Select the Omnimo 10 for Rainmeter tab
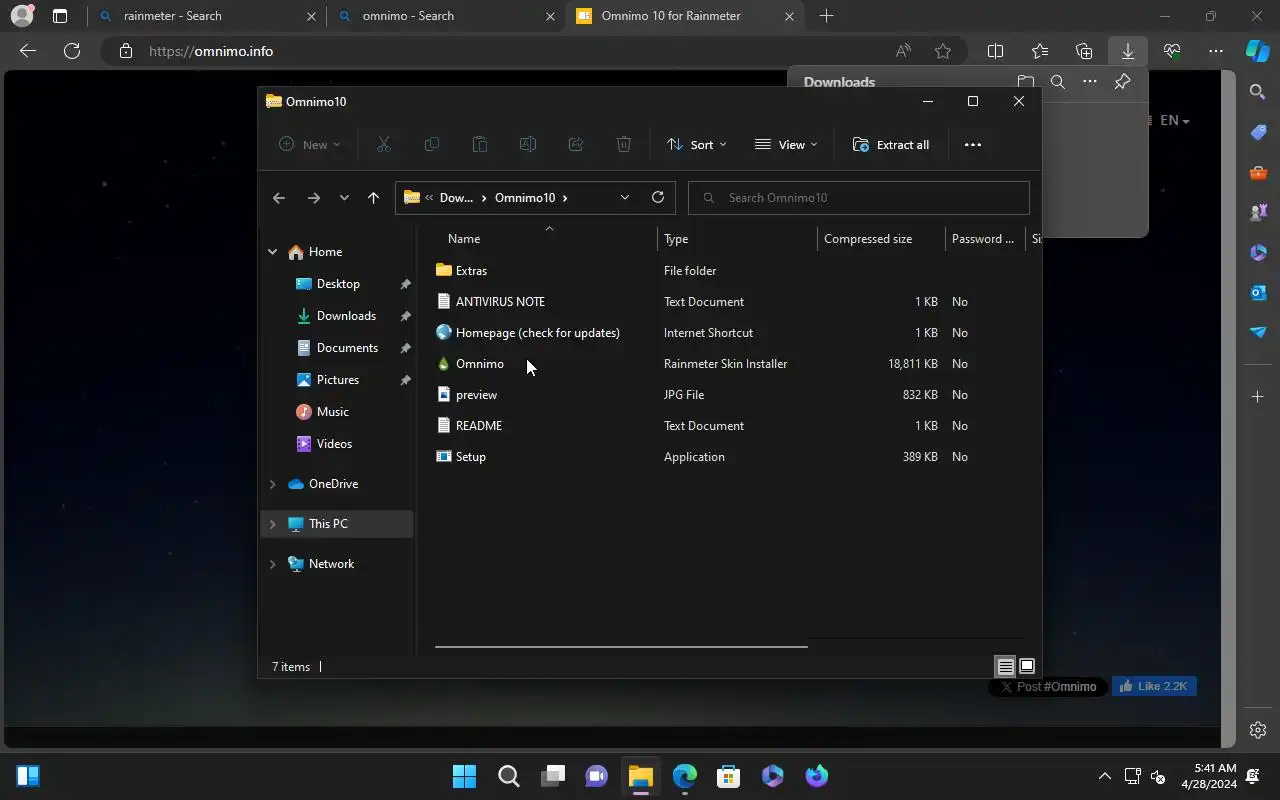1280x800 pixels. (x=685, y=16)
